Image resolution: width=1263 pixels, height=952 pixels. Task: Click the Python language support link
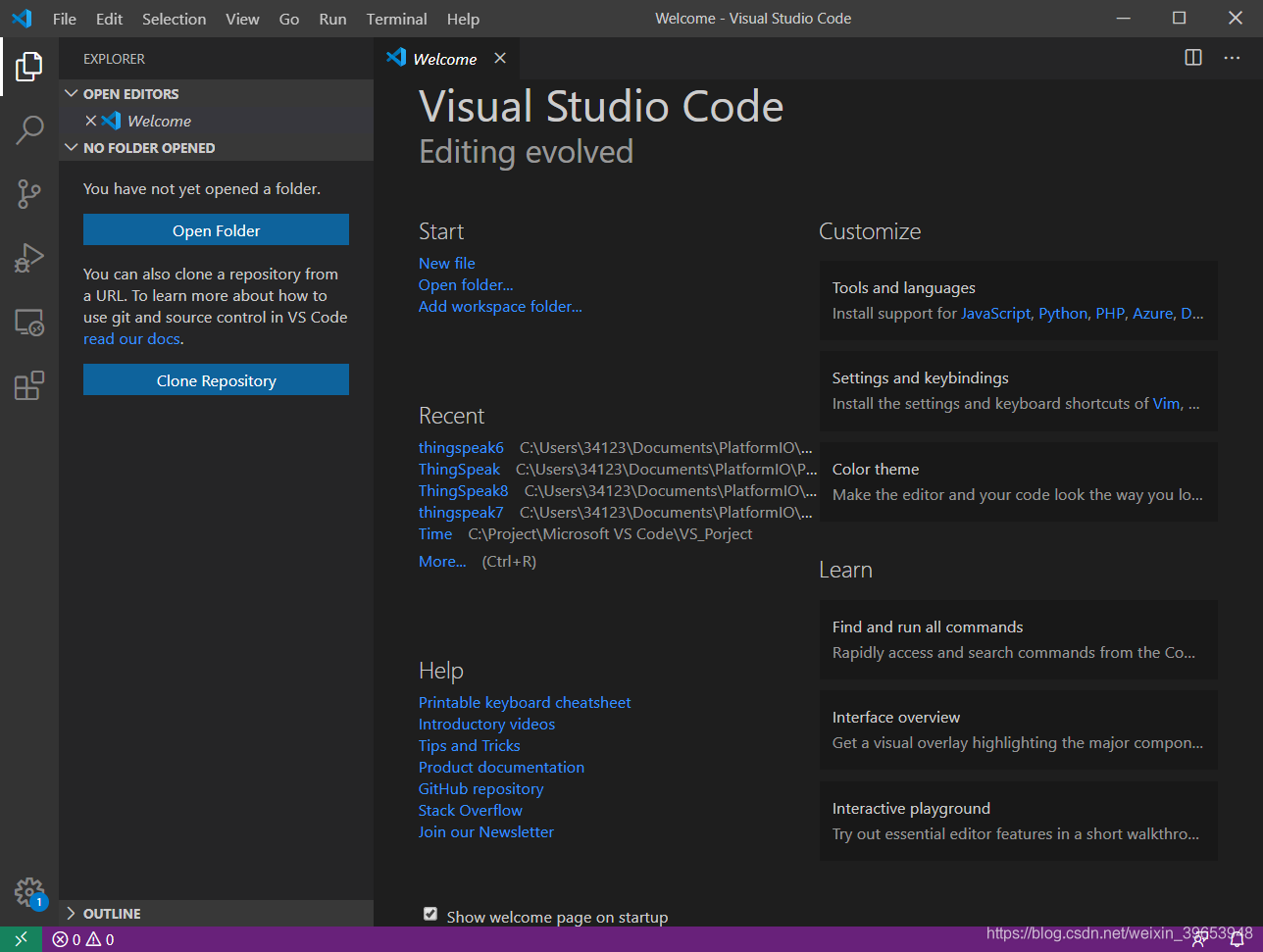(1063, 314)
